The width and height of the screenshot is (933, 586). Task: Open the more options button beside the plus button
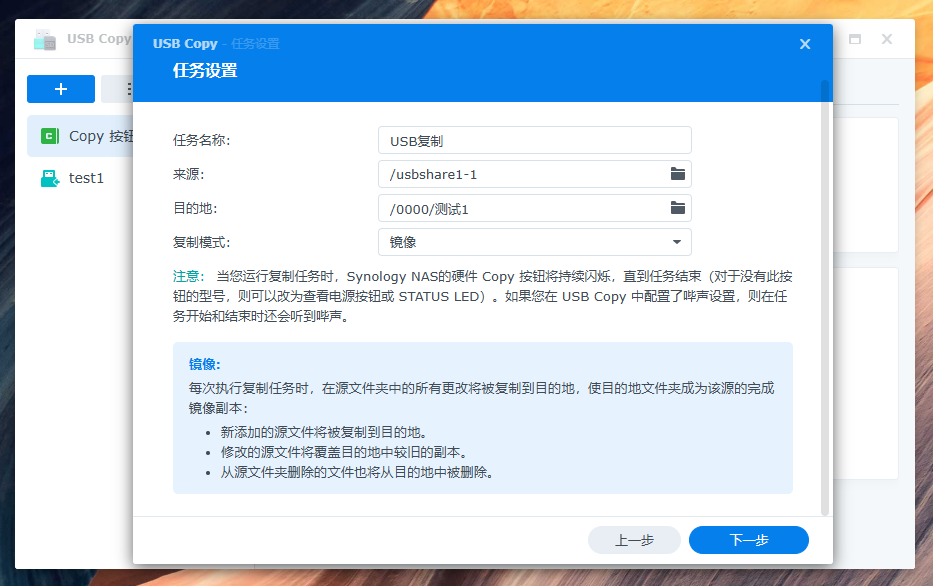[x=117, y=89]
